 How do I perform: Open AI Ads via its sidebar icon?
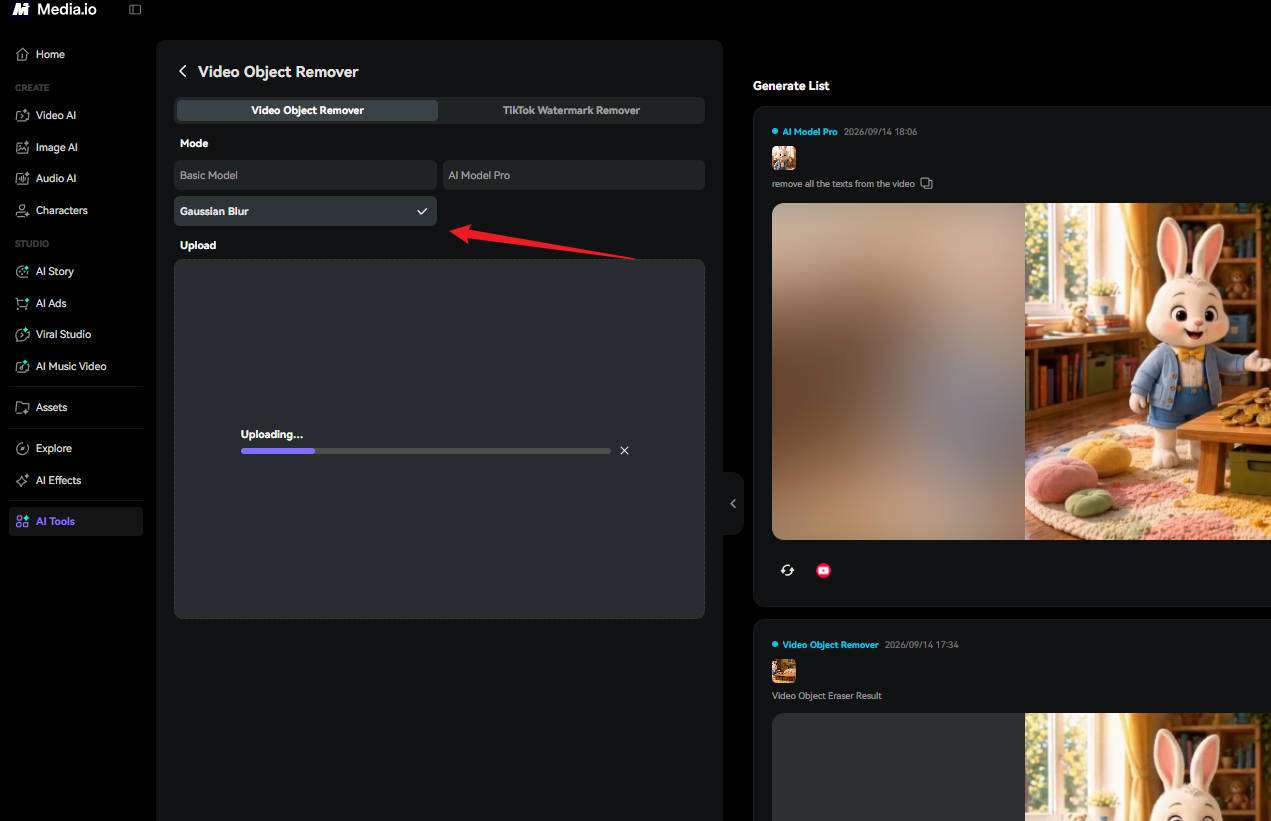(22, 303)
